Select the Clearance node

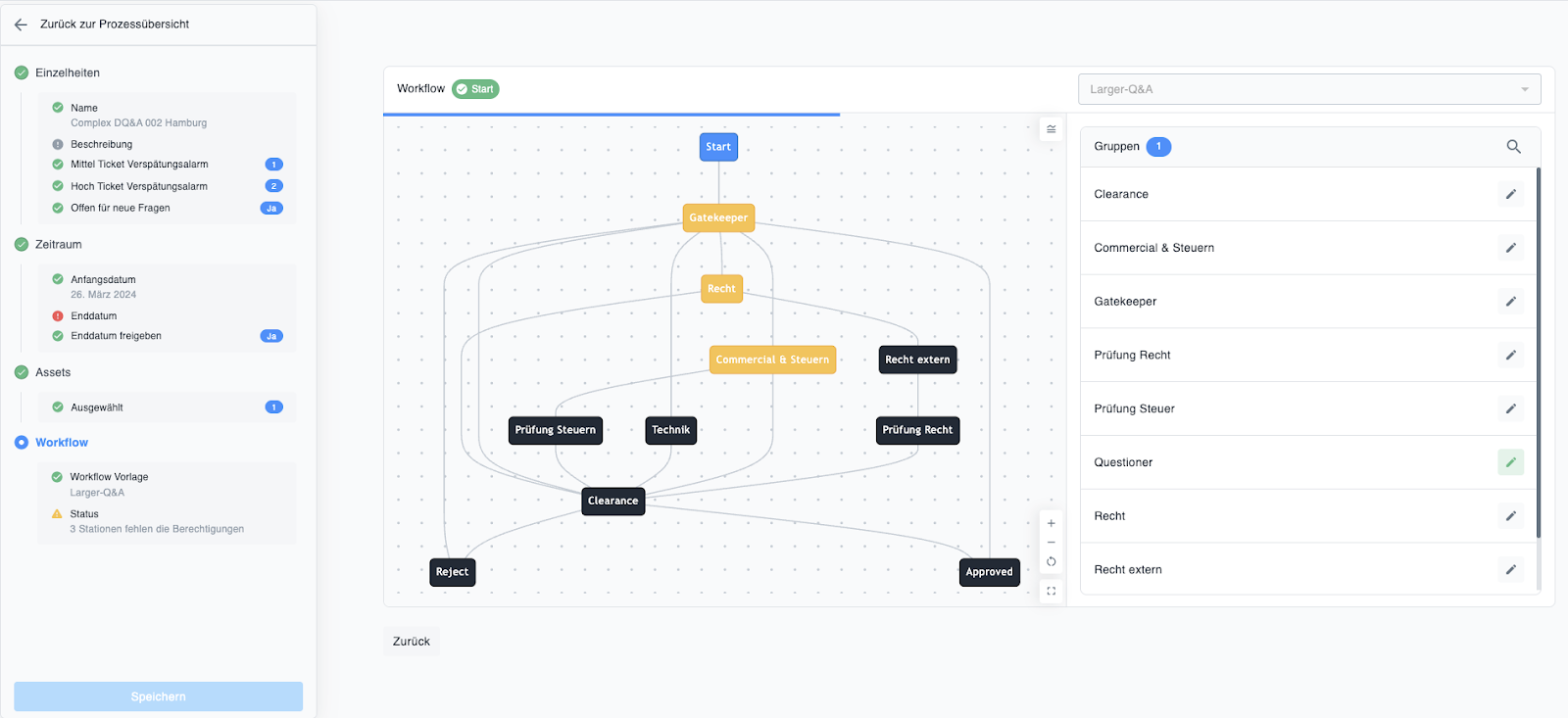click(613, 501)
